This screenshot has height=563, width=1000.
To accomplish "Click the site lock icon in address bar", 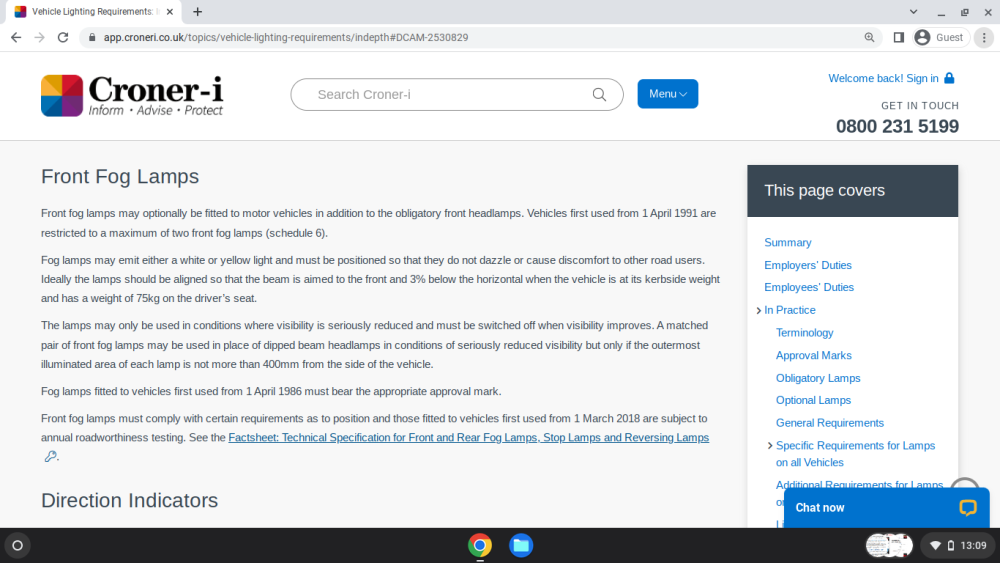I will pos(92,38).
